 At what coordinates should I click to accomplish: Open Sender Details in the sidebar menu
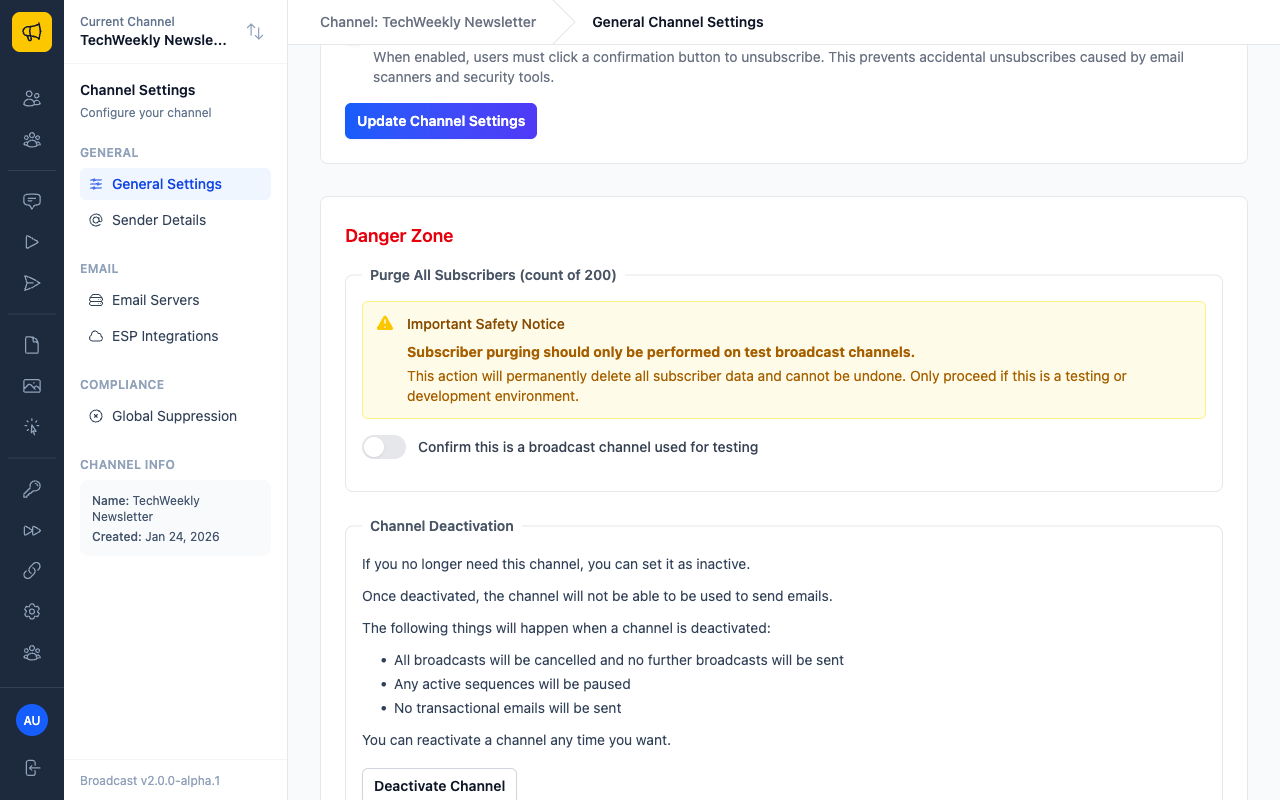[175, 220]
